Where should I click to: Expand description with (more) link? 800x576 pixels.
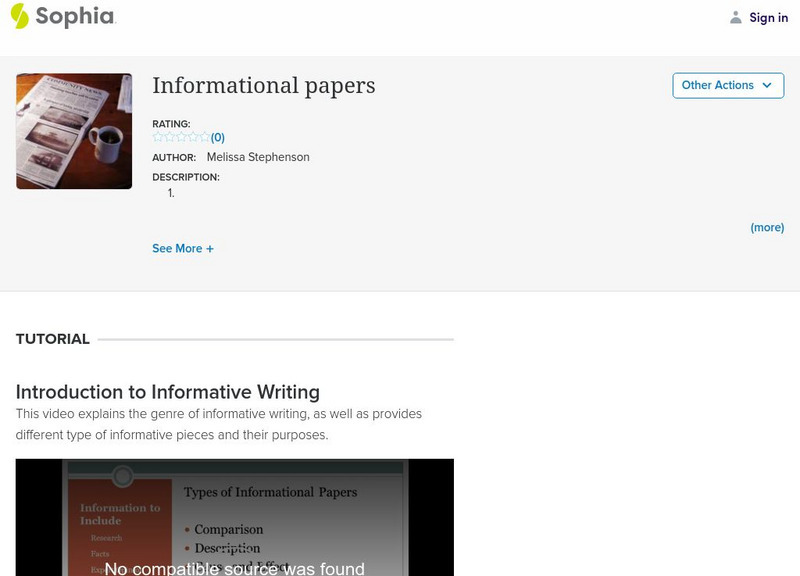pos(767,228)
